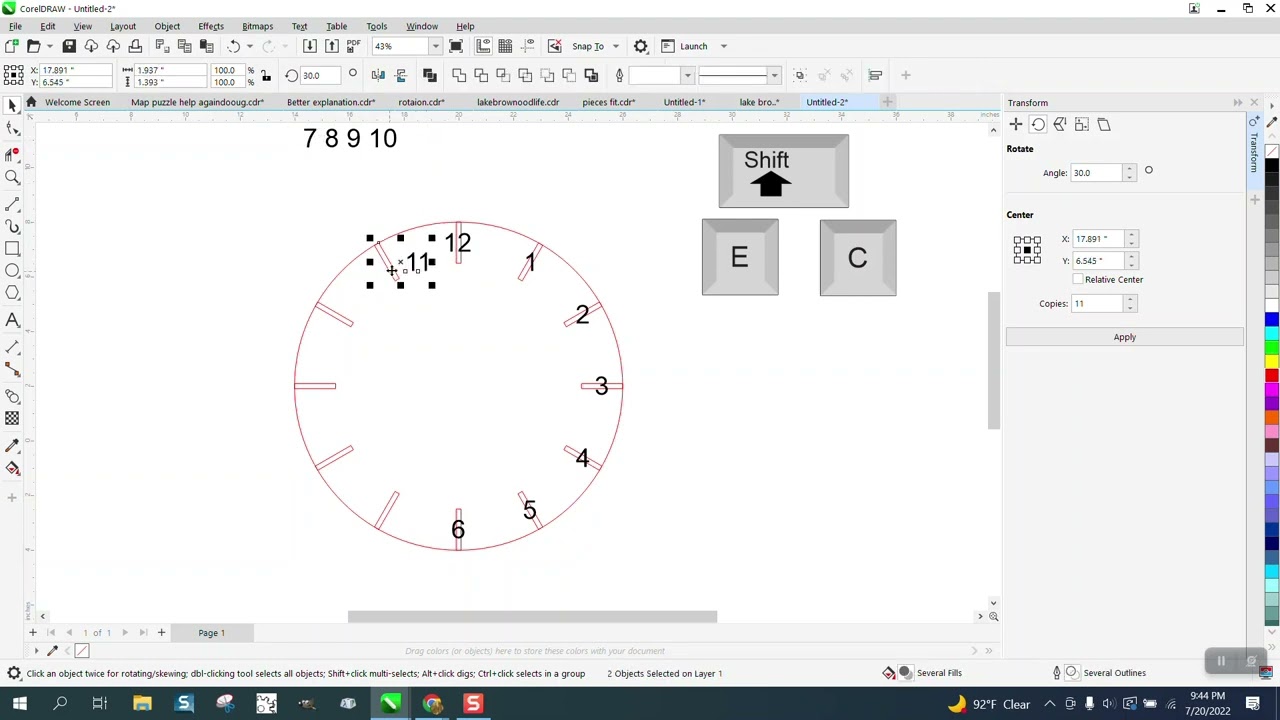Toggle the Snap off icon

pos(555,46)
